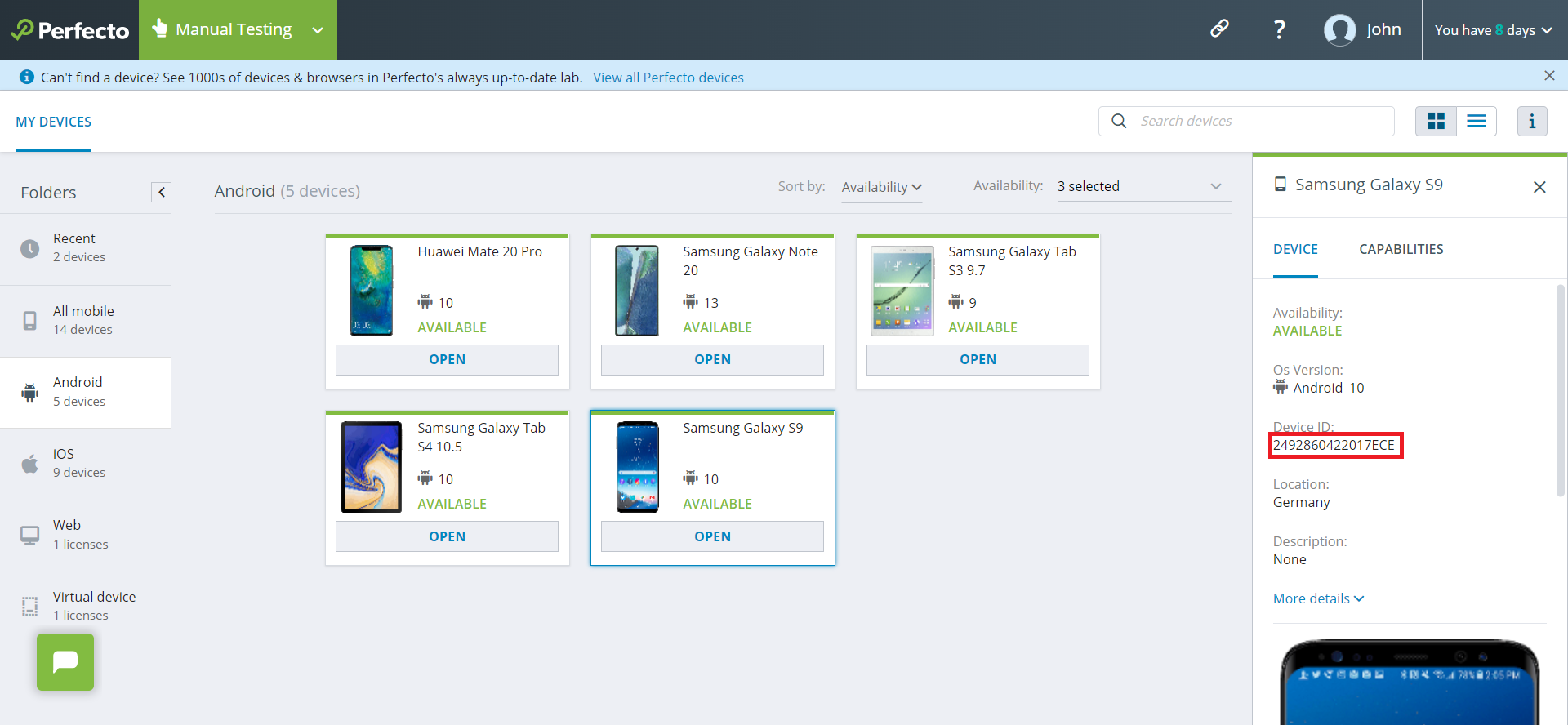Click the Recent clock icon
The image size is (1568, 725).
[x=30, y=248]
